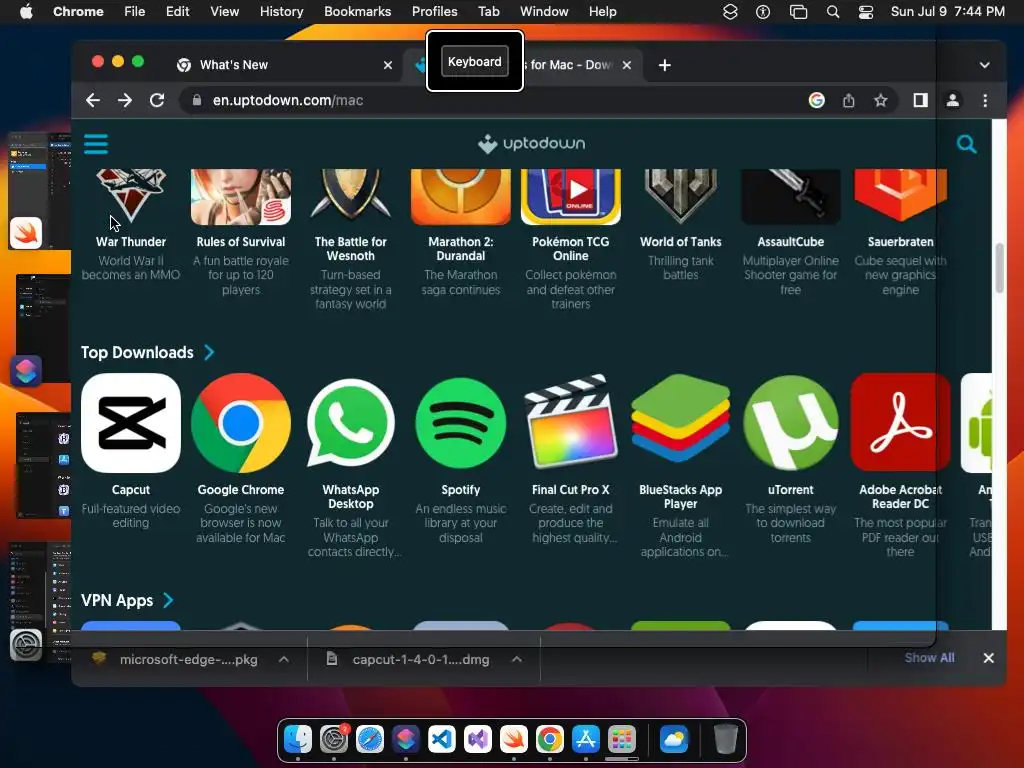The height and width of the screenshot is (768, 1024).
Task: Open App Store from the Dock
Action: click(585, 739)
